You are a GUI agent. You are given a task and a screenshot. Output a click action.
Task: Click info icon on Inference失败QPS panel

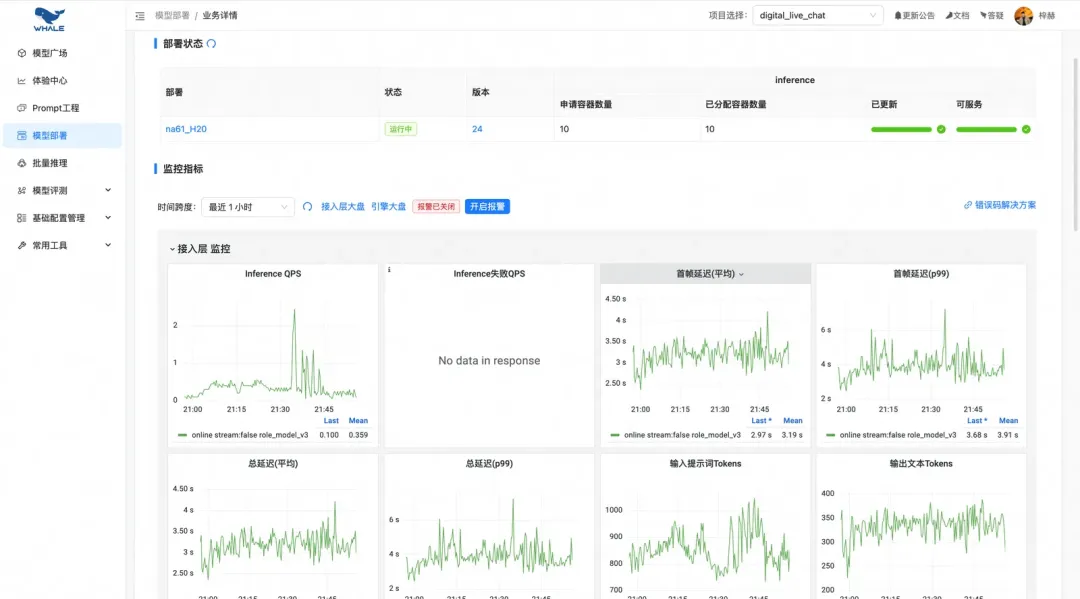(x=389, y=270)
